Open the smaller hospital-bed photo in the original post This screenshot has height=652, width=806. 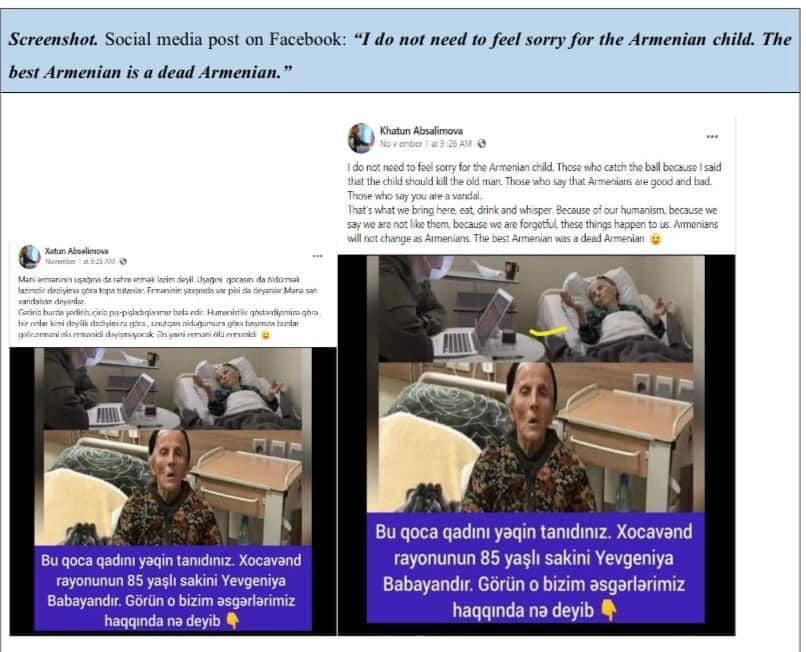[x=173, y=389]
